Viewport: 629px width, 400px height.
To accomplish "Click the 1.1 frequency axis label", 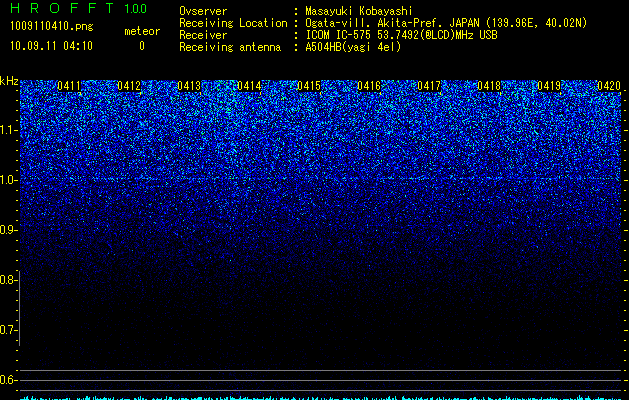I will coord(8,130).
